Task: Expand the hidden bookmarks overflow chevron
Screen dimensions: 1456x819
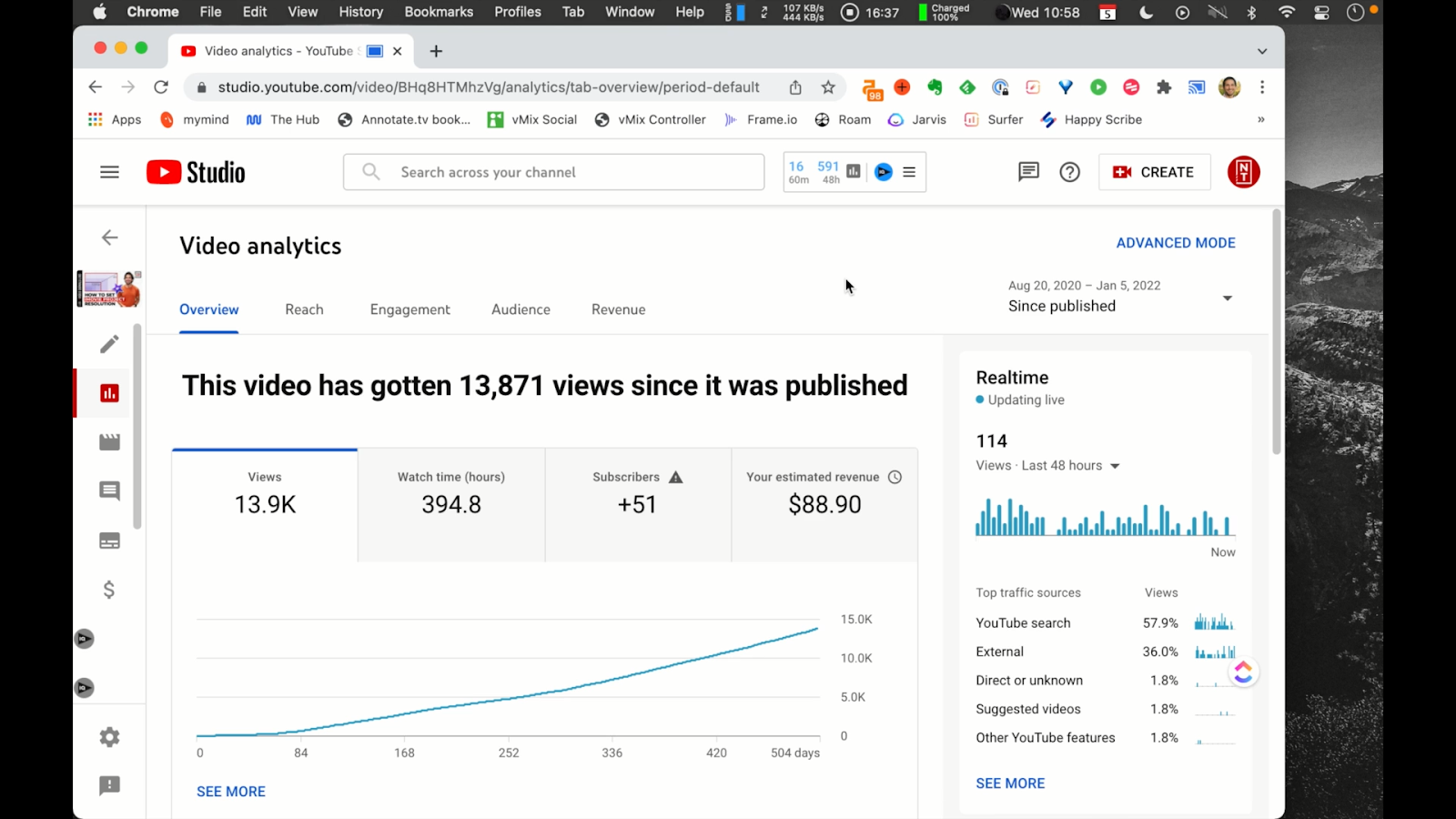Action: (1260, 119)
